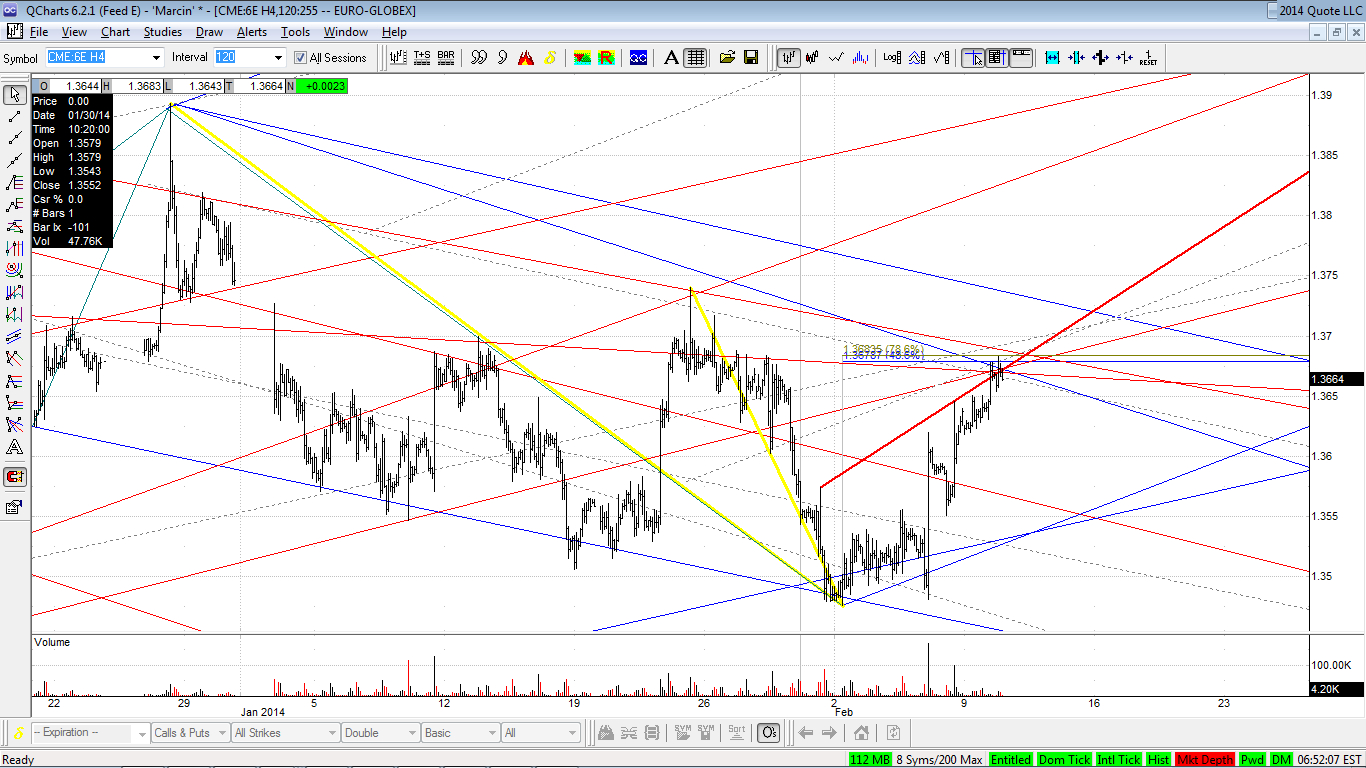The image size is (1366, 768).
Task: Open the chart properties tool at bottom of left toolbar
Action: [14, 507]
